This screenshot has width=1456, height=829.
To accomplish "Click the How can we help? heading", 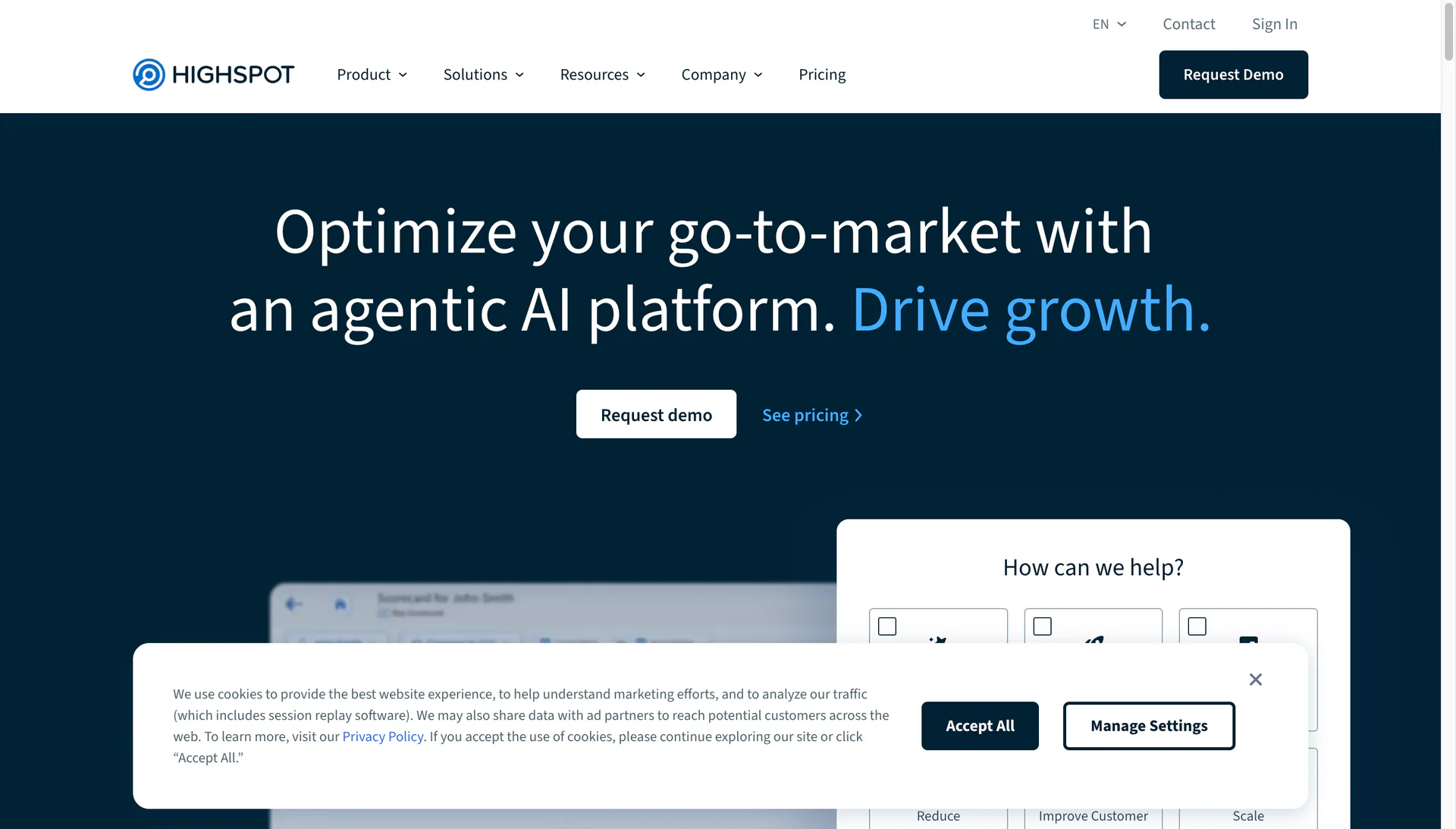I will pos(1093,567).
